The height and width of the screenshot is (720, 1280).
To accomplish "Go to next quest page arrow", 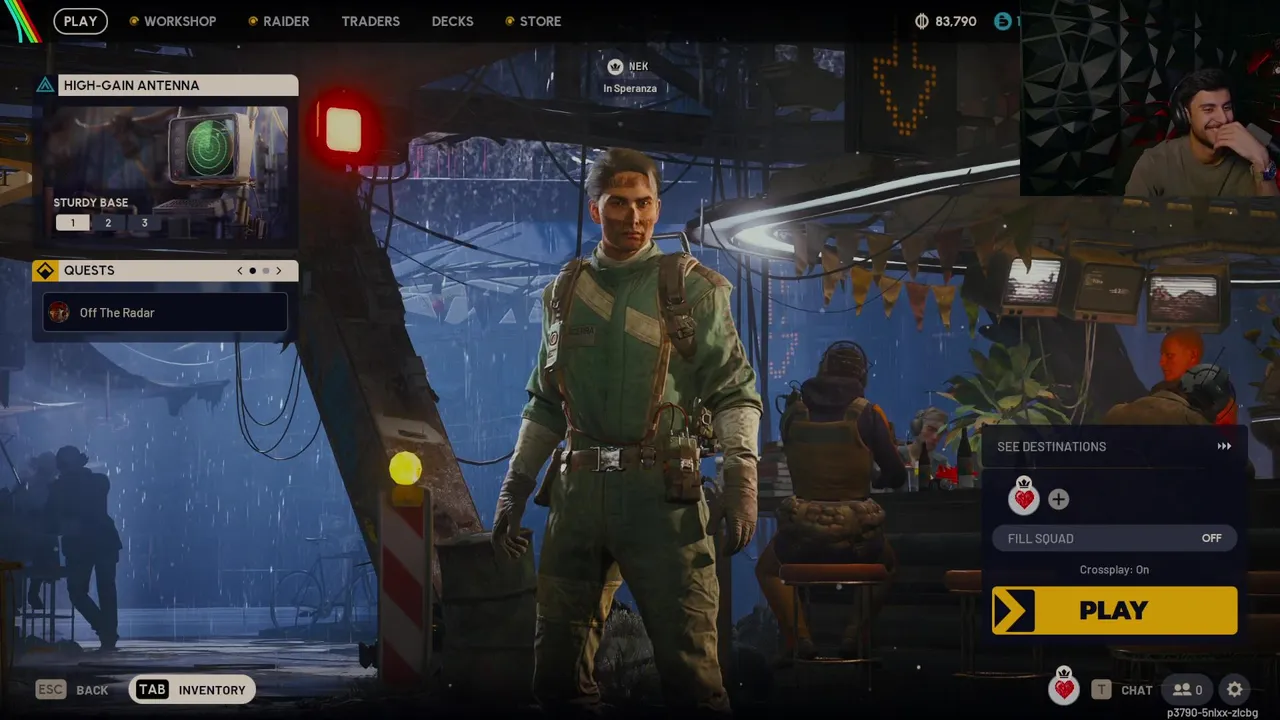I will tap(279, 270).
